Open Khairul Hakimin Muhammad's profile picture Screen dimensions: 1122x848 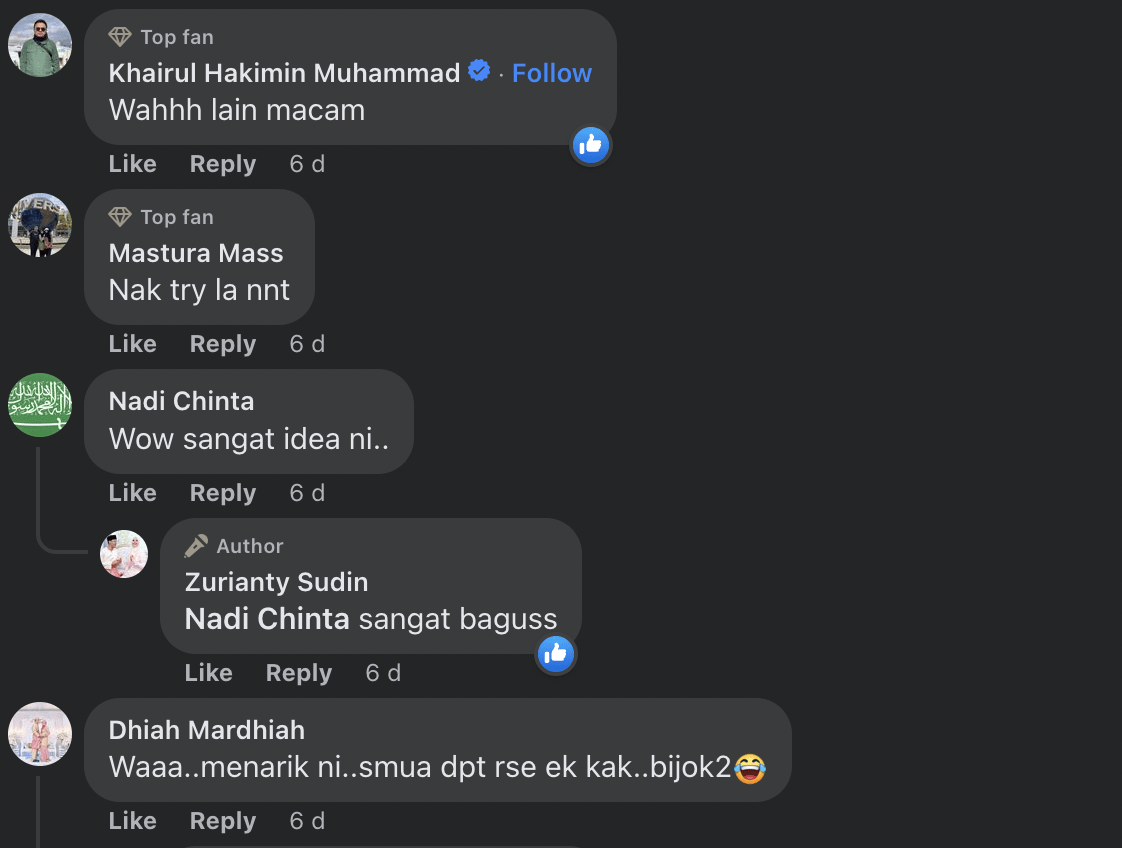(40, 45)
